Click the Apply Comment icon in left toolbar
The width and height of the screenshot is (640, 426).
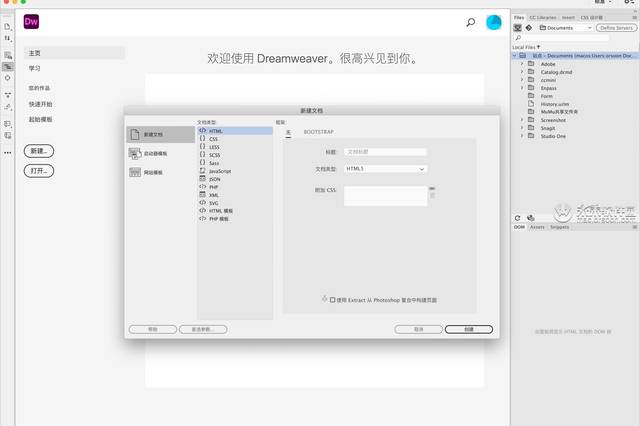8,124
